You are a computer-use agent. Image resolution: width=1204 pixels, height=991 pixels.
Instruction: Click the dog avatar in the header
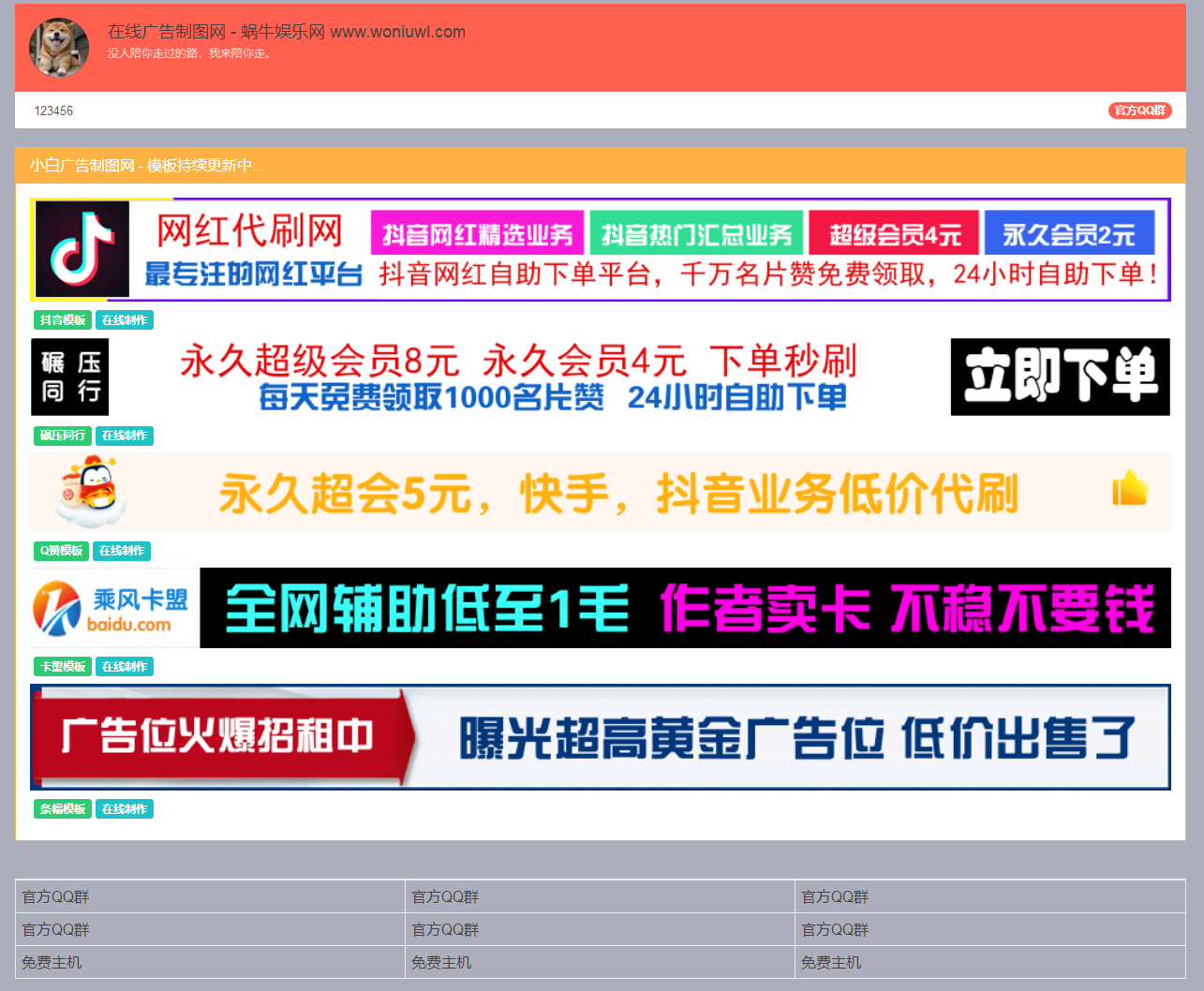tap(58, 46)
